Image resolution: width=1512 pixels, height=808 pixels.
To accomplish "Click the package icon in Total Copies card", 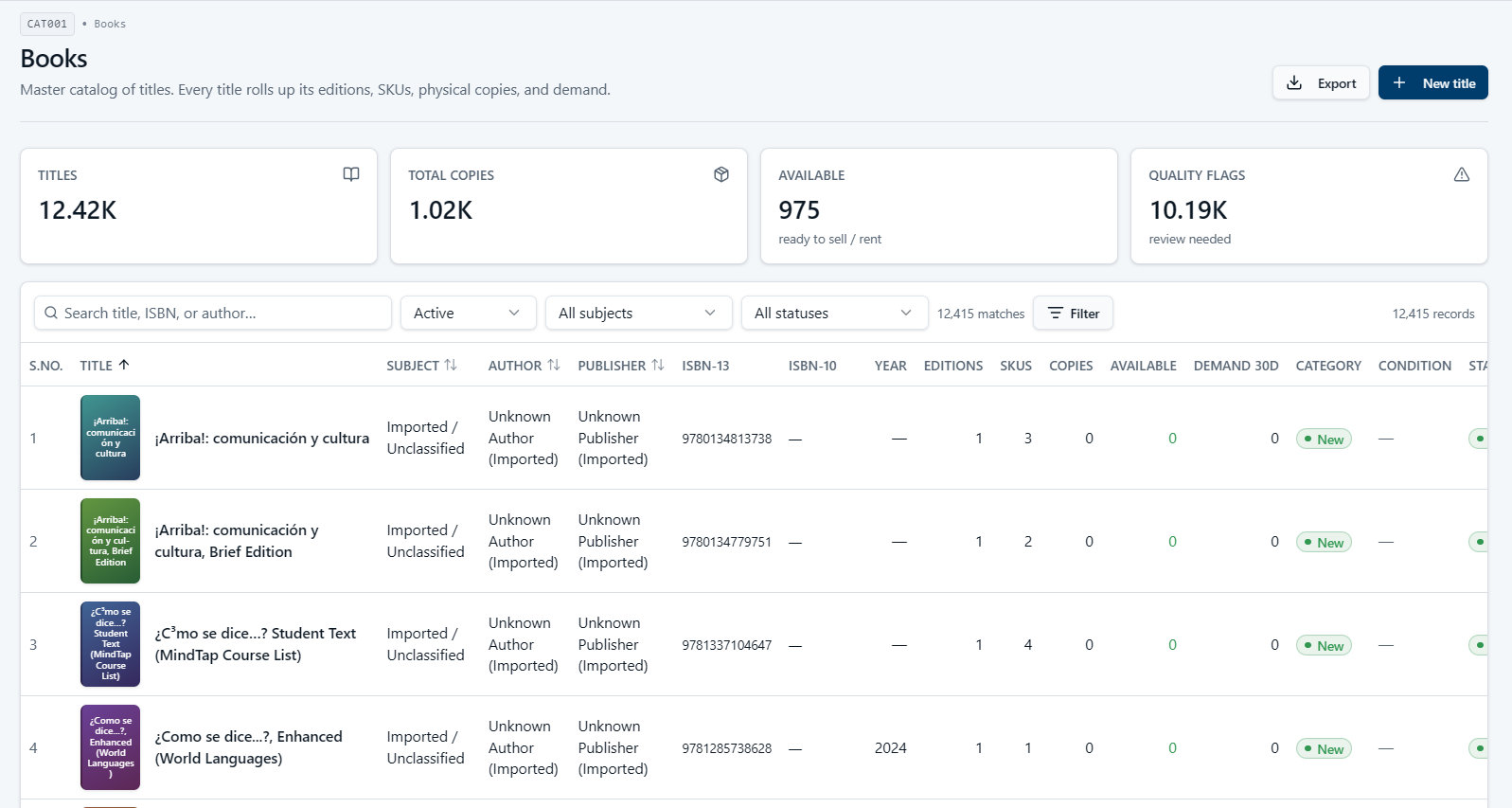I will click(721, 174).
